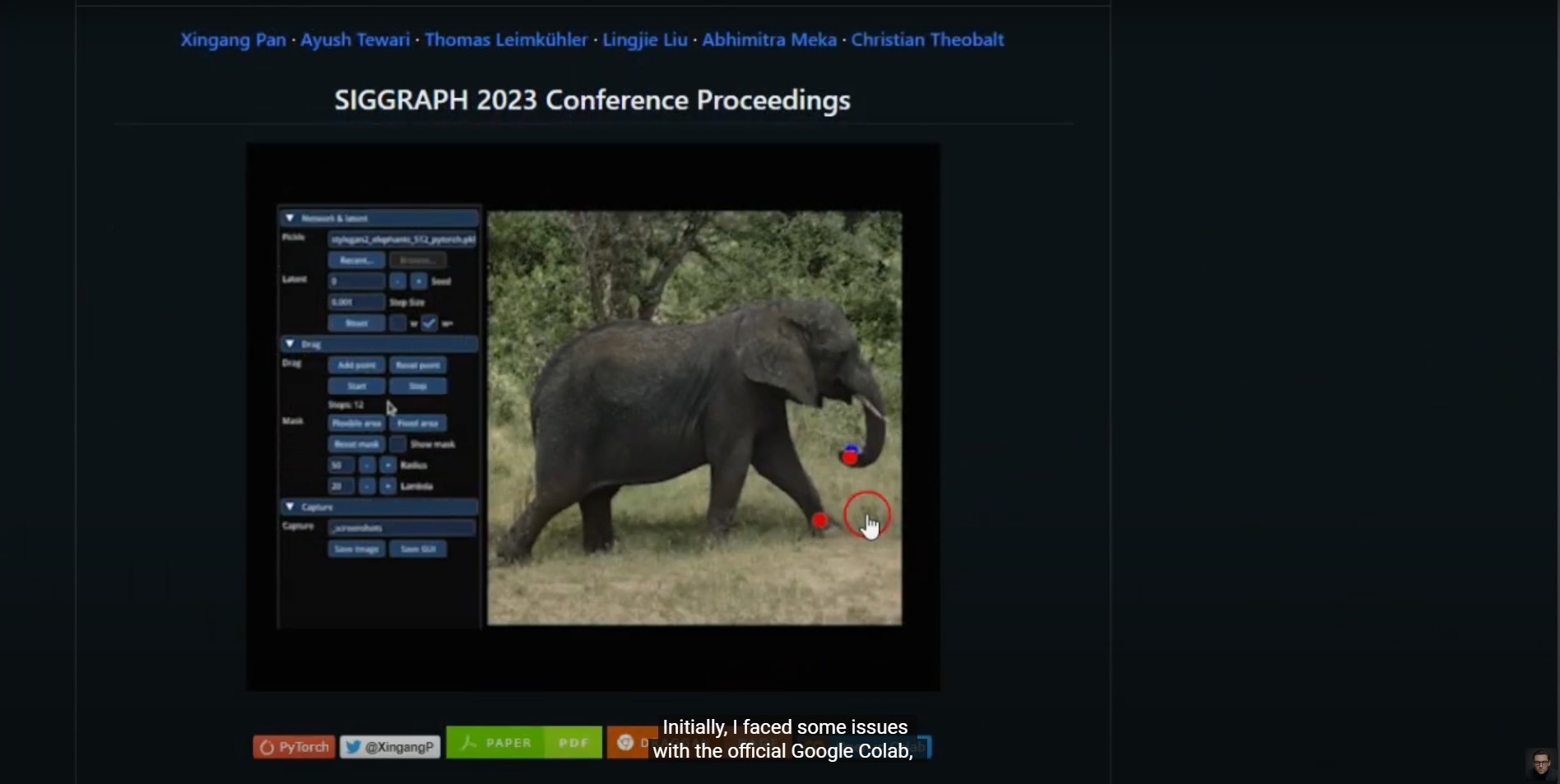Enable the Show mask checkbox

[x=398, y=444]
